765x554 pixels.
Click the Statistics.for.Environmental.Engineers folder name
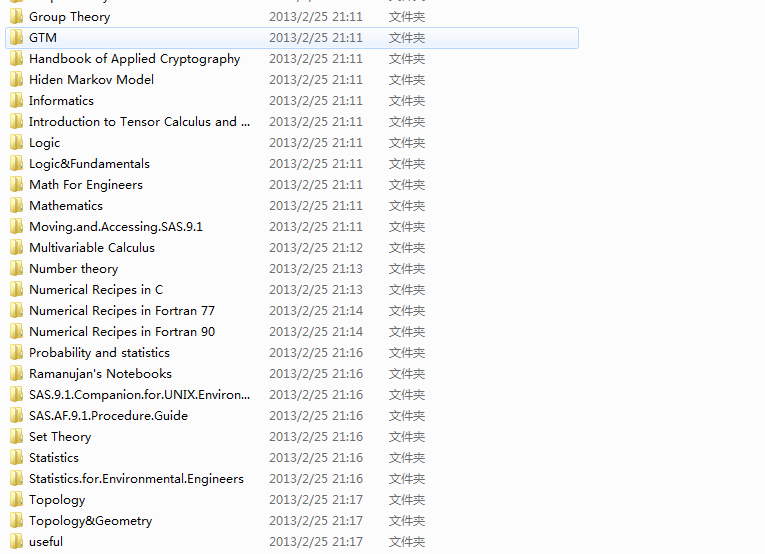(x=136, y=479)
